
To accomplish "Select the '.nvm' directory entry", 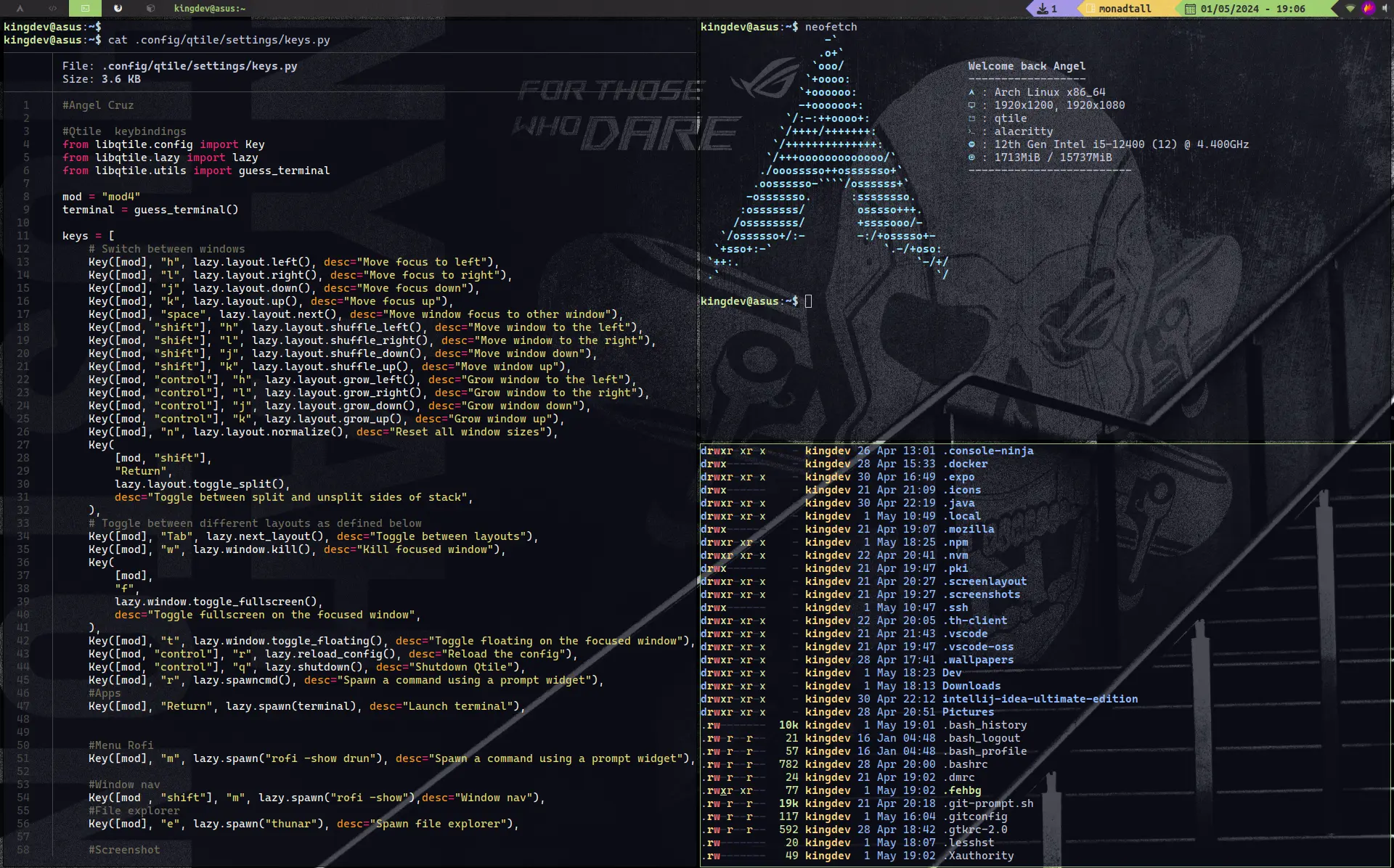I will coord(955,555).
